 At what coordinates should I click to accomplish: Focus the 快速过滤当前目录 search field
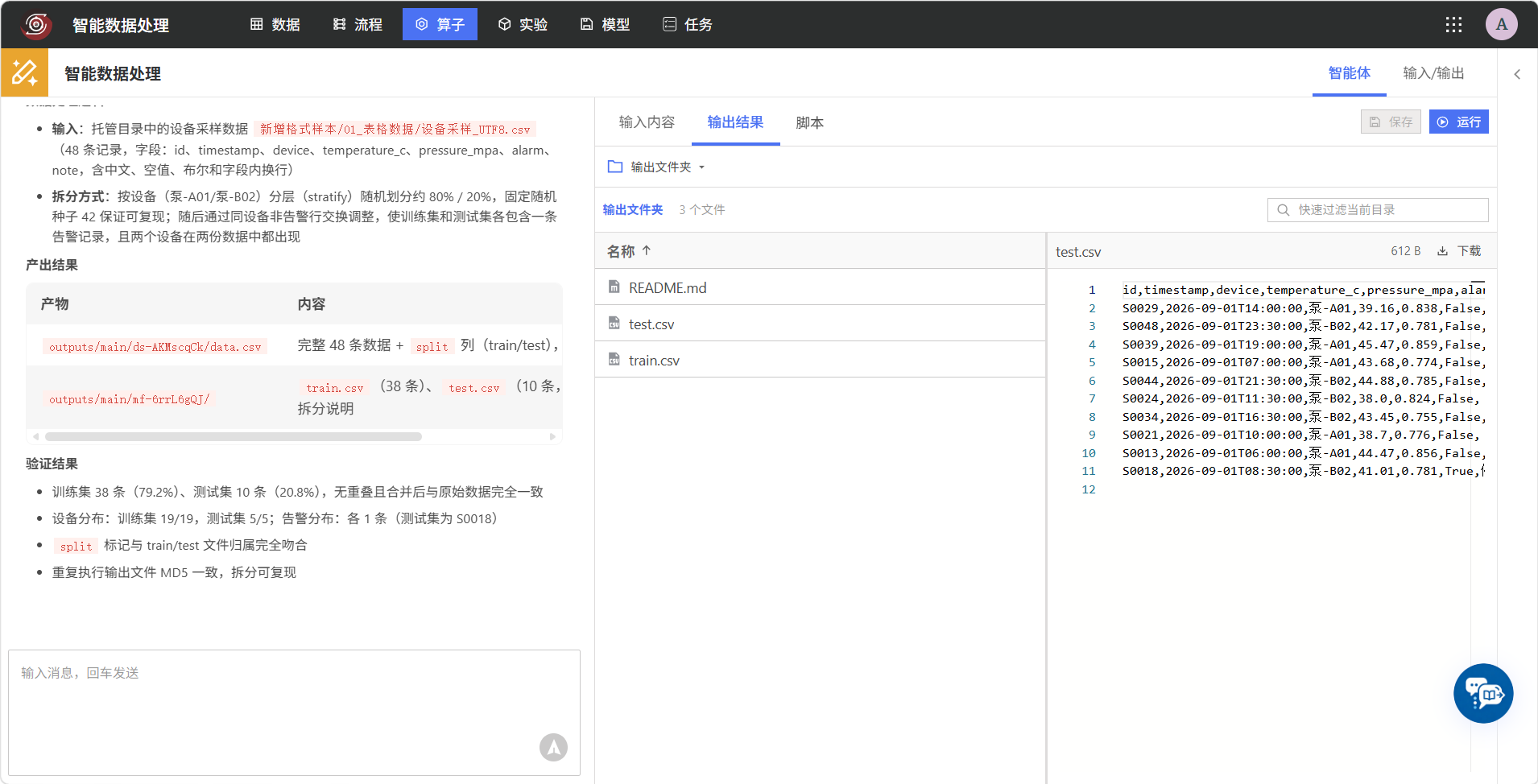(1378, 210)
